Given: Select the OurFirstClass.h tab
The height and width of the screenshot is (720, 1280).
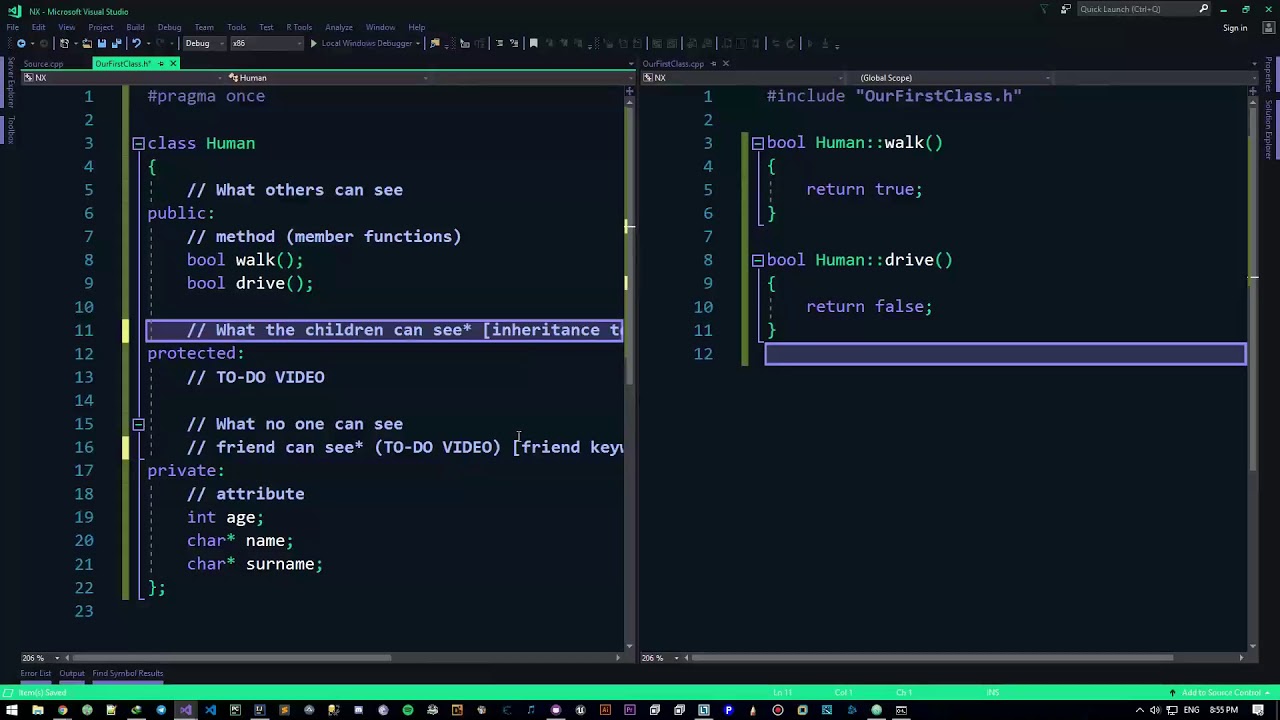Looking at the screenshot, I should pos(123,64).
